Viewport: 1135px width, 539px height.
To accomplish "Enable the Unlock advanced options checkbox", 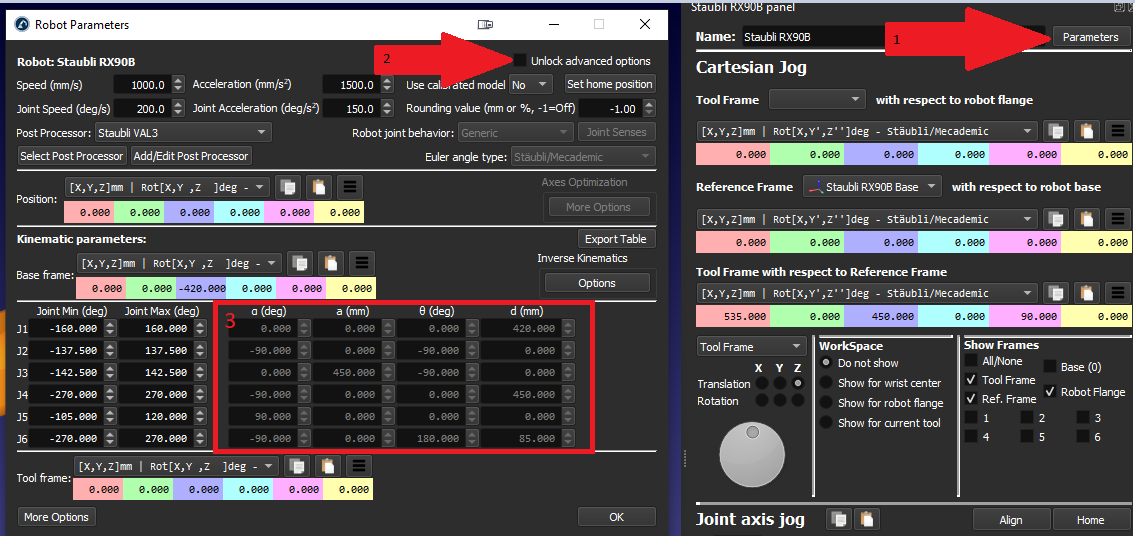I will pyautogui.click(x=519, y=61).
